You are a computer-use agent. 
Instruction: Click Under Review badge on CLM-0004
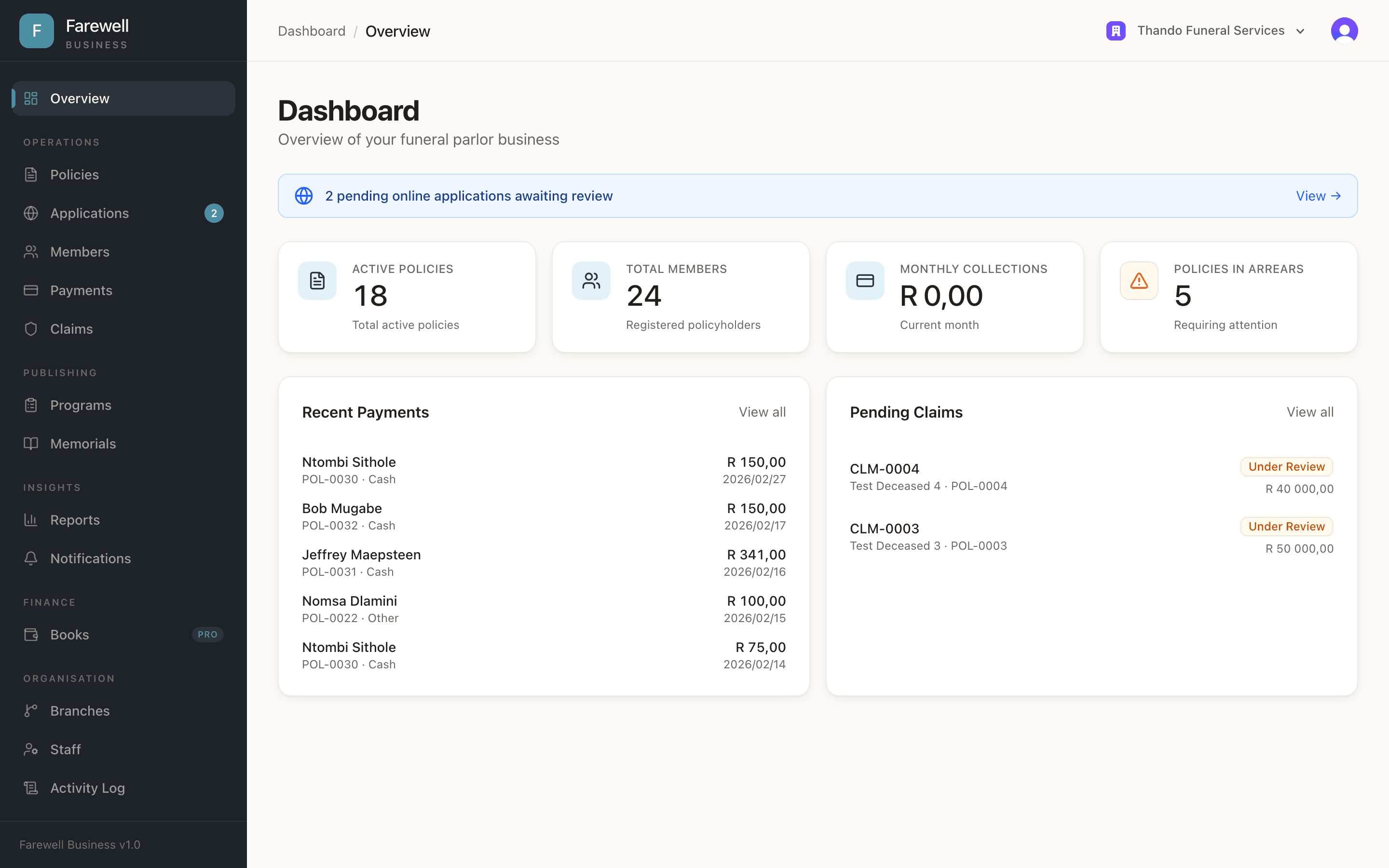click(1286, 467)
